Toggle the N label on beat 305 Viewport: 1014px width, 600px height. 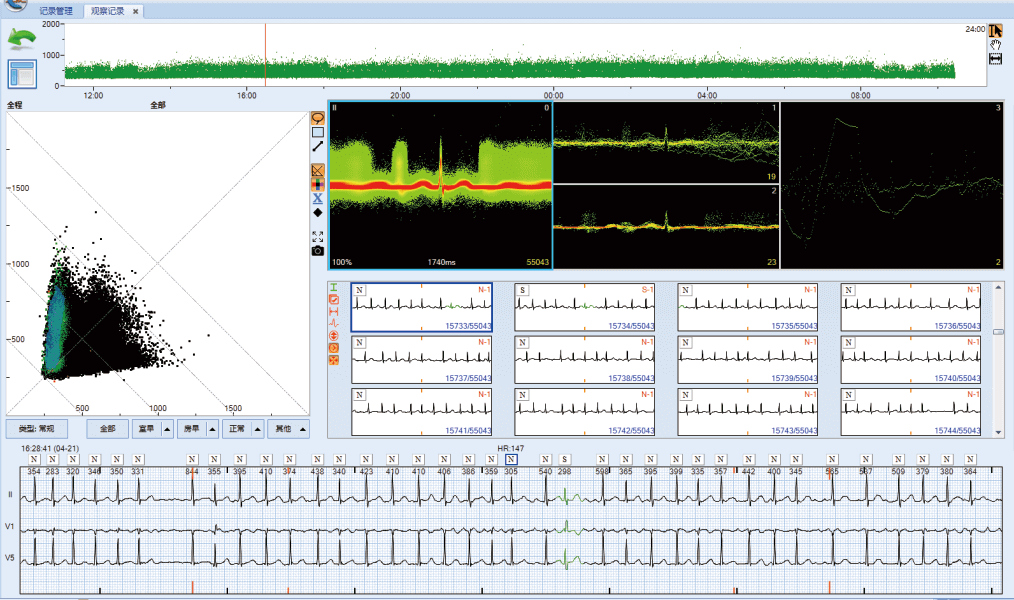(511, 459)
